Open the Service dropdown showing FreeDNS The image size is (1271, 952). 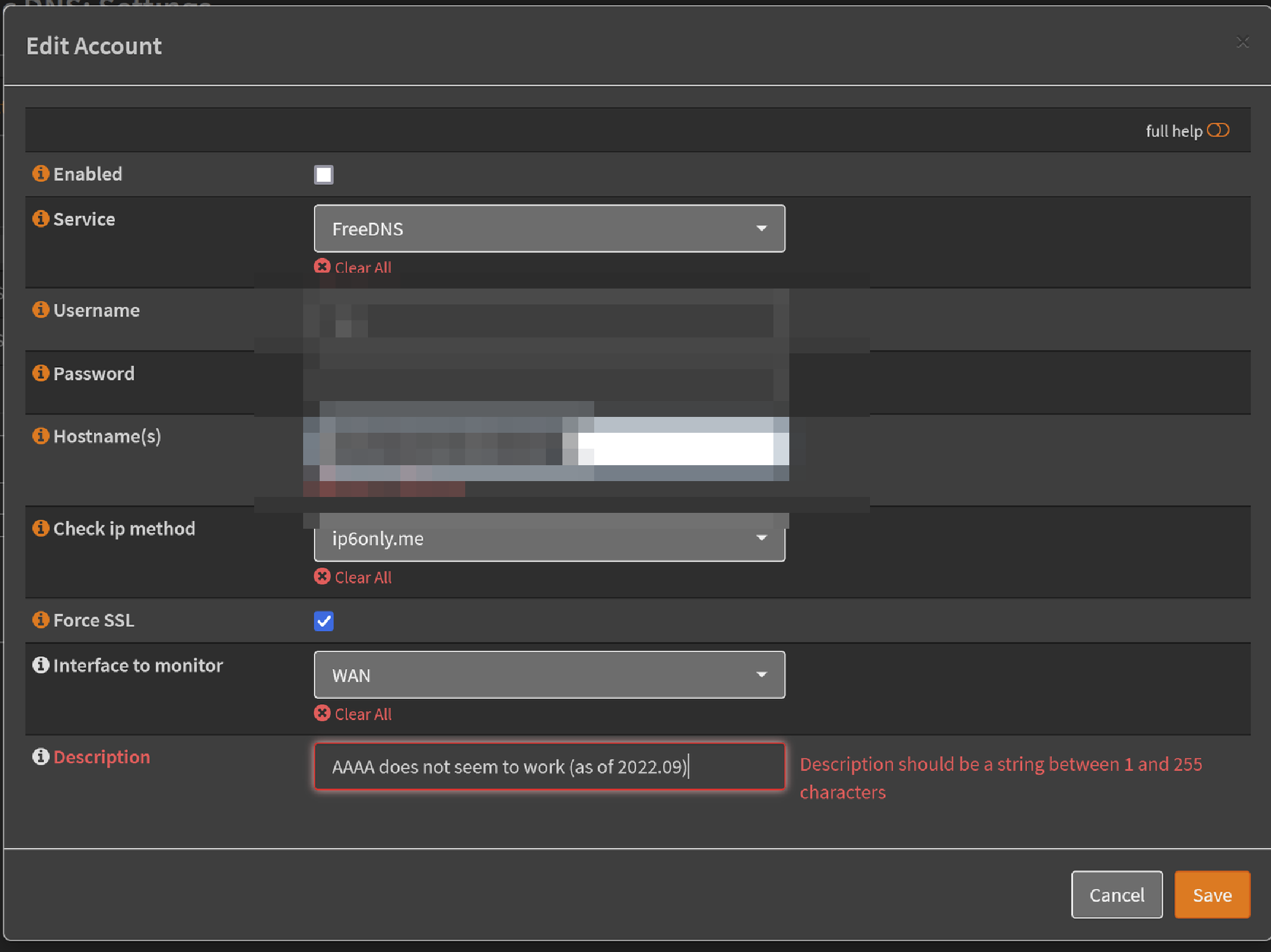pyautogui.click(x=549, y=228)
